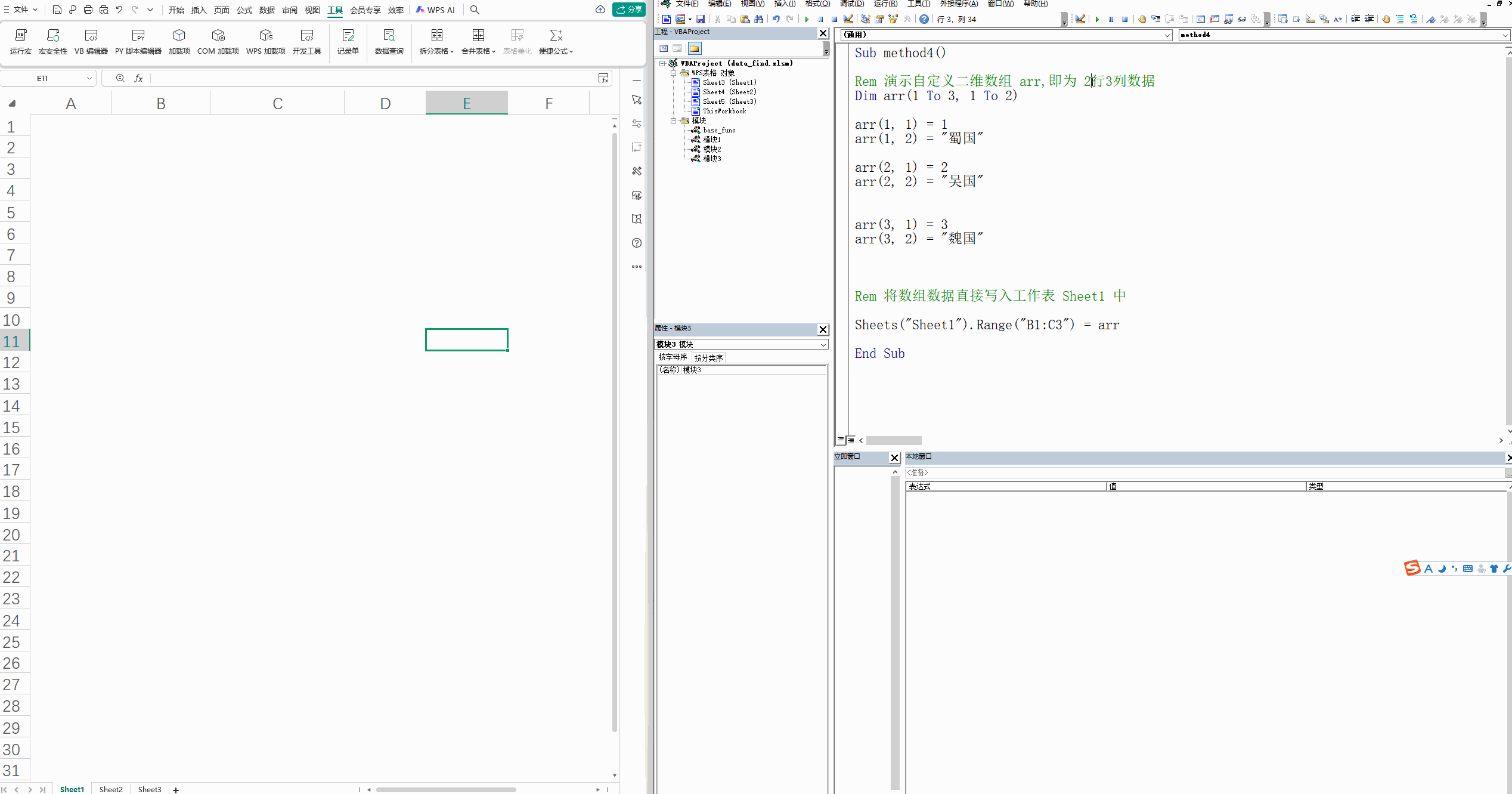Open the 调试(D) menu in the VBA editor
This screenshot has width=1512, height=794.
pyautogui.click(x=852, y=4)
